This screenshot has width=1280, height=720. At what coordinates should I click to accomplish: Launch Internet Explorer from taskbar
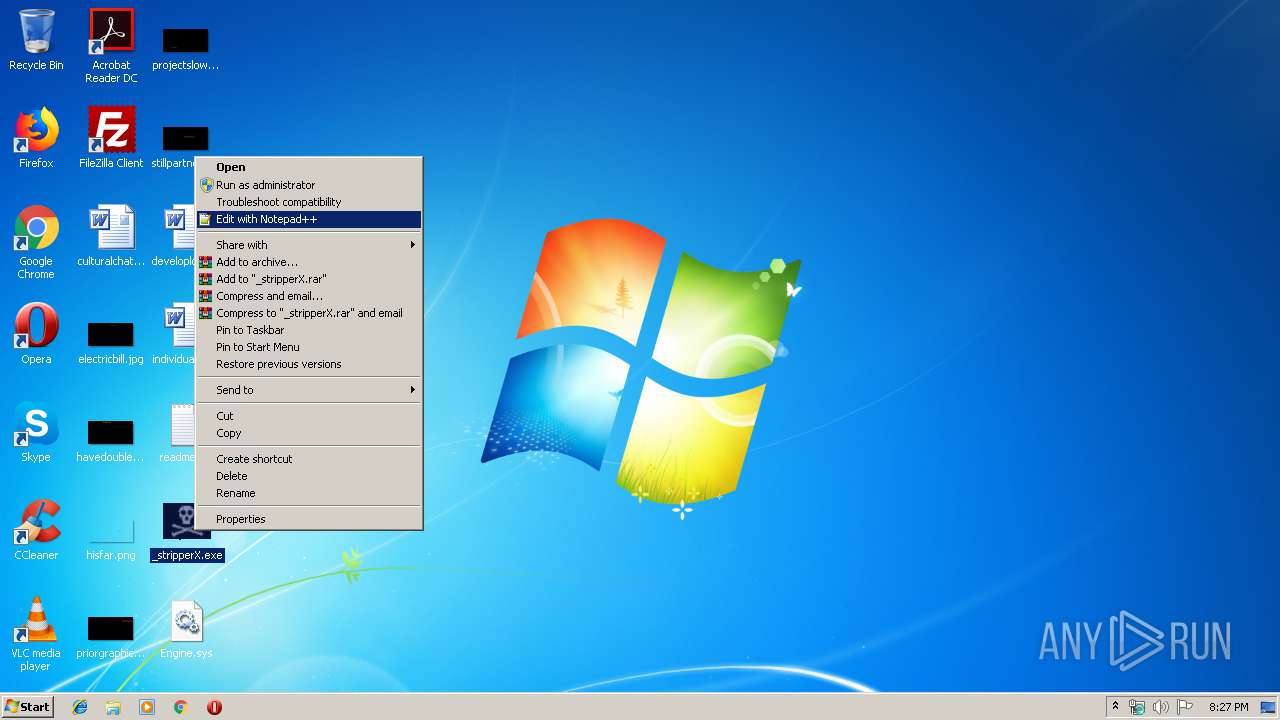click(80, 707)
